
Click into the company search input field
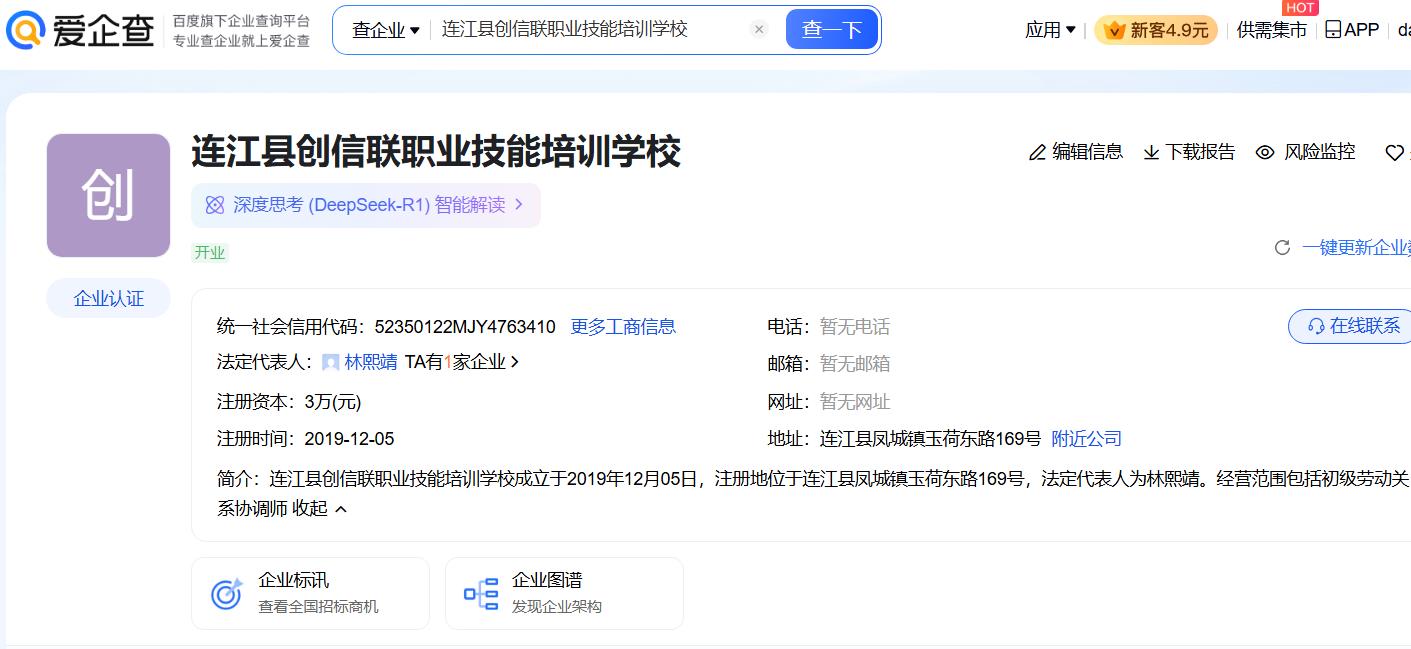(x=590, y=30)
